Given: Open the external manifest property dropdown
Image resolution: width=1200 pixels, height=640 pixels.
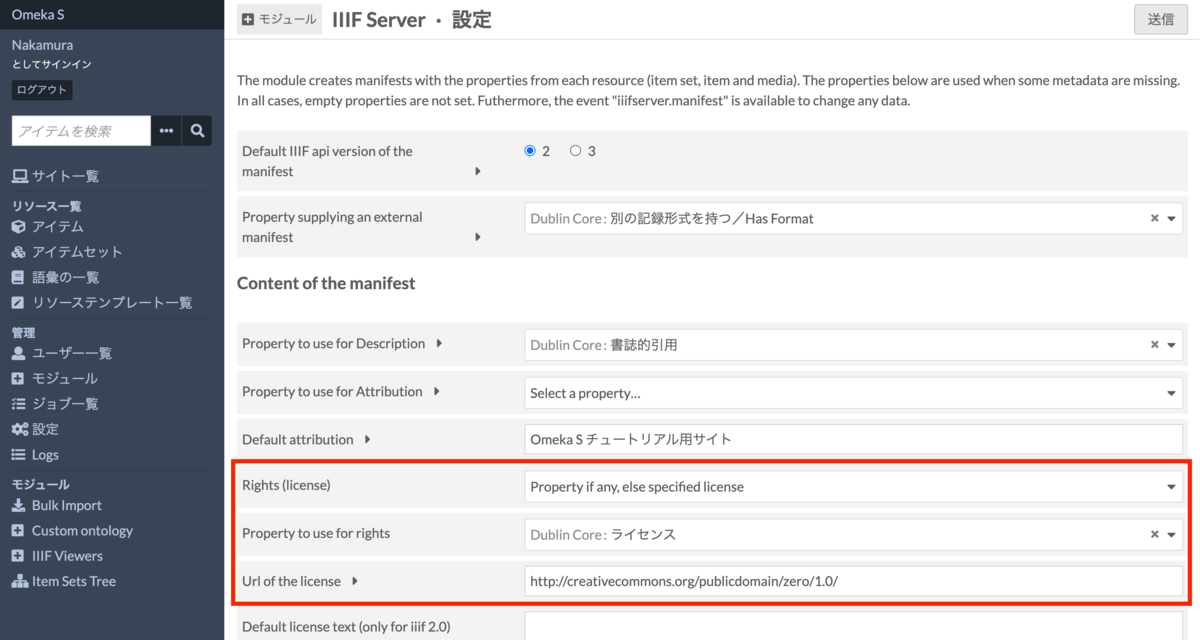Looking at the screenshot, I should click(x=1171, y=218).
